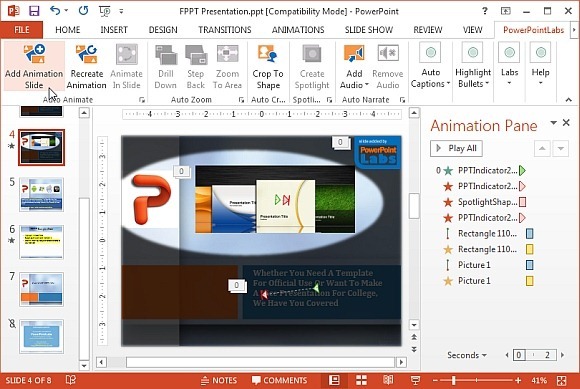Click spell check icon in status bar
Viewport: 580px width, 389px height.
(x=71, y=380)
